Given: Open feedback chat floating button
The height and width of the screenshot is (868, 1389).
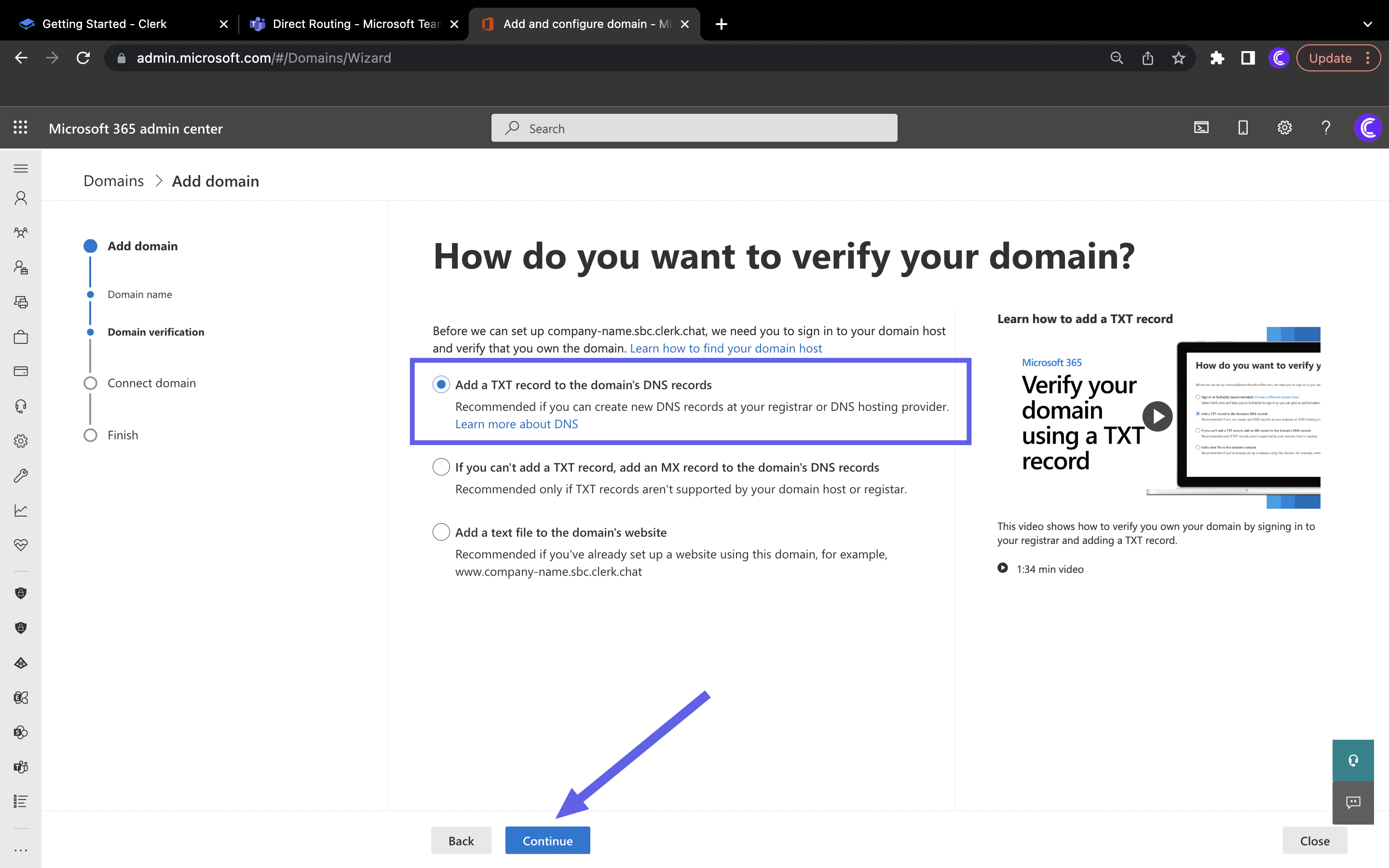Looking at the screenshot, I should (x=1353, y=802).
